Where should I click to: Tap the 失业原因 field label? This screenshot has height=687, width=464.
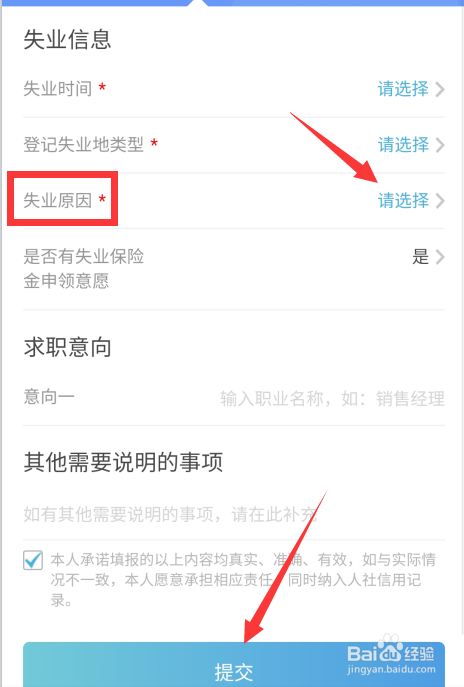[x=57, y=201]
